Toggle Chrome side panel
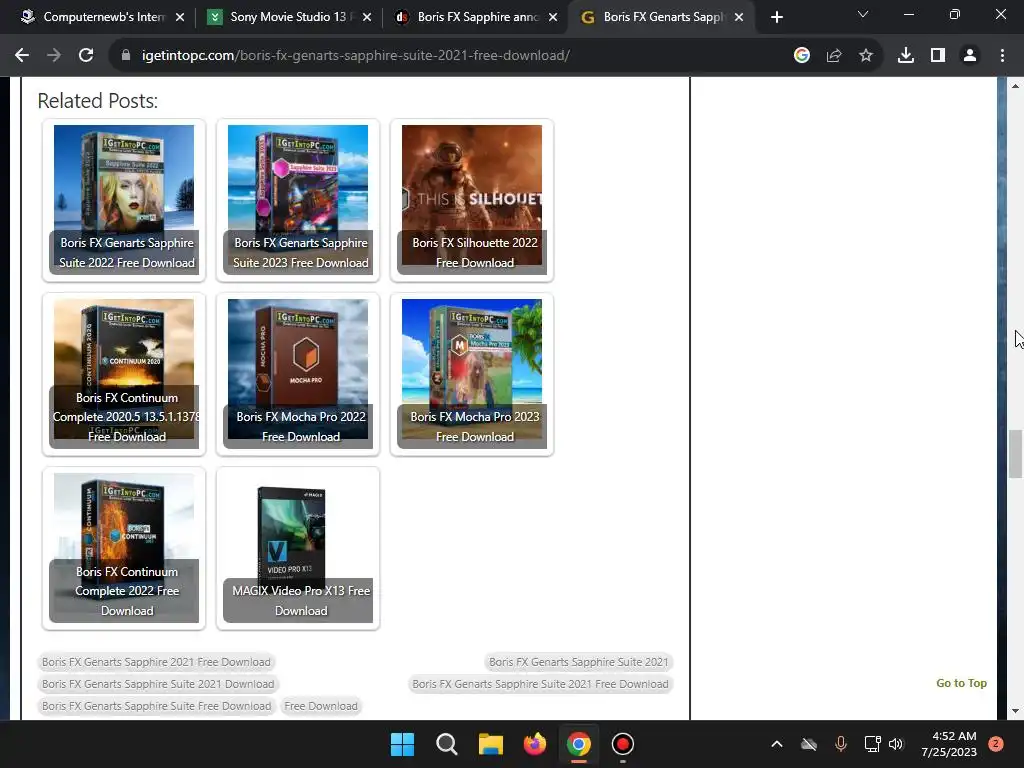This screenshot has height=768, width=1024. tap(938, 56)
